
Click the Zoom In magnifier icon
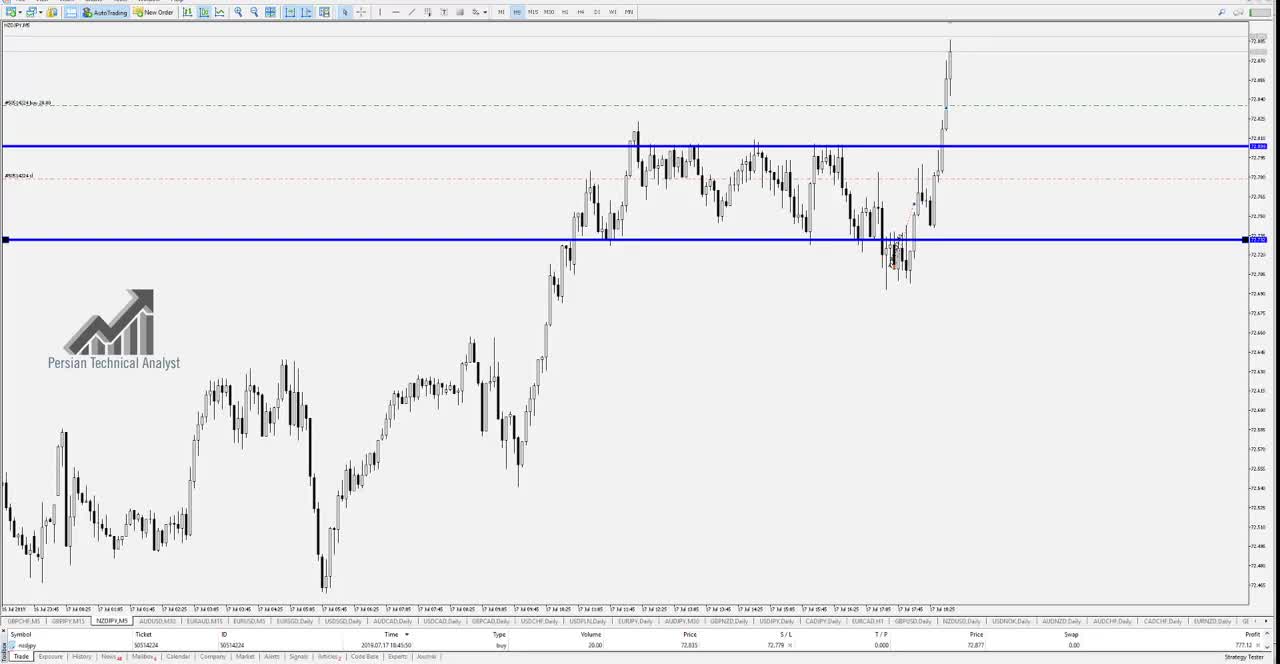(x=238, y=12)
